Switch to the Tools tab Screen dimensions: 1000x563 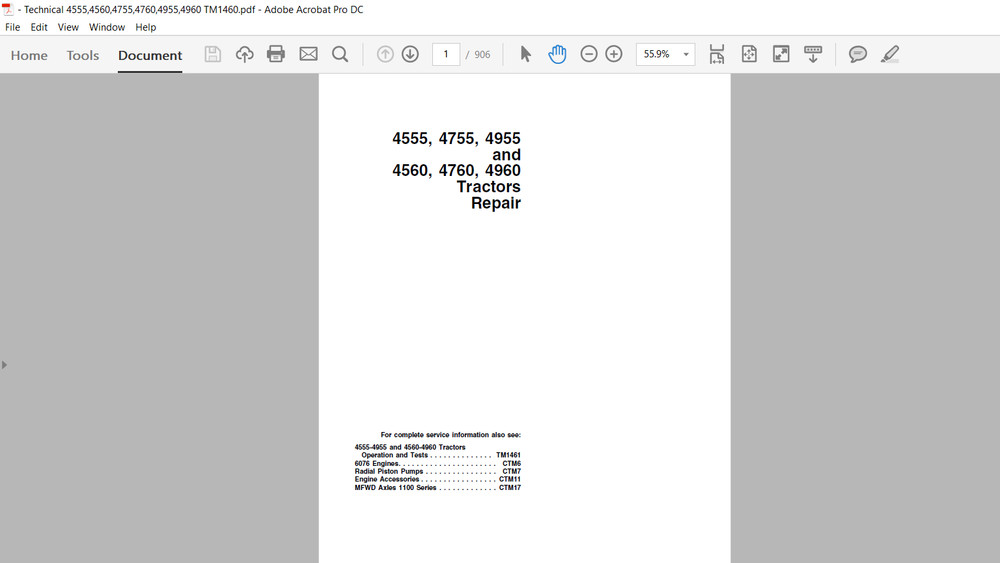tap(83, 55)
